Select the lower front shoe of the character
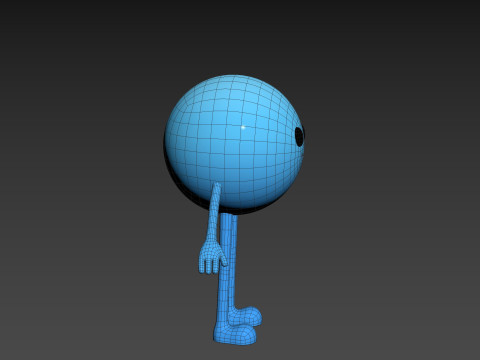 coord(235,334)
